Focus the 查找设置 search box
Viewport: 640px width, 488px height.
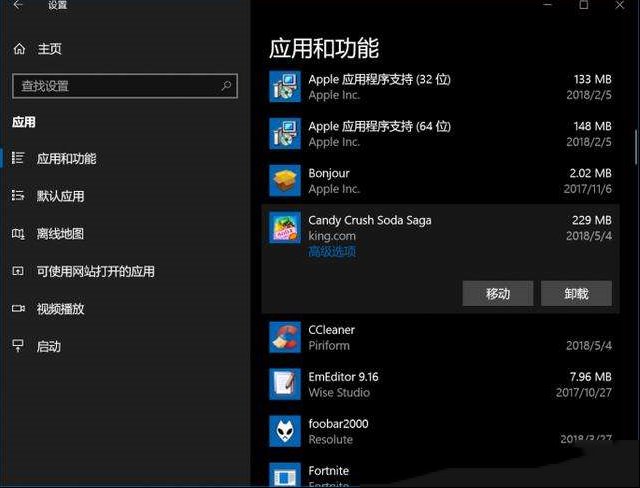coord(125,86)
